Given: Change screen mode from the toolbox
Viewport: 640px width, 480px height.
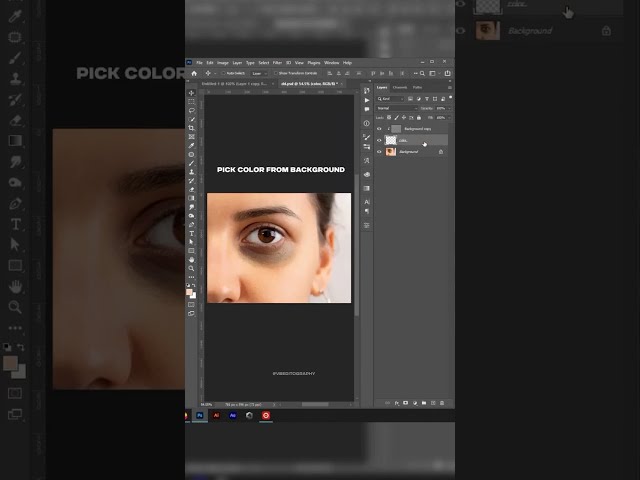Looking at the screenshot, I should coord(191,313).
